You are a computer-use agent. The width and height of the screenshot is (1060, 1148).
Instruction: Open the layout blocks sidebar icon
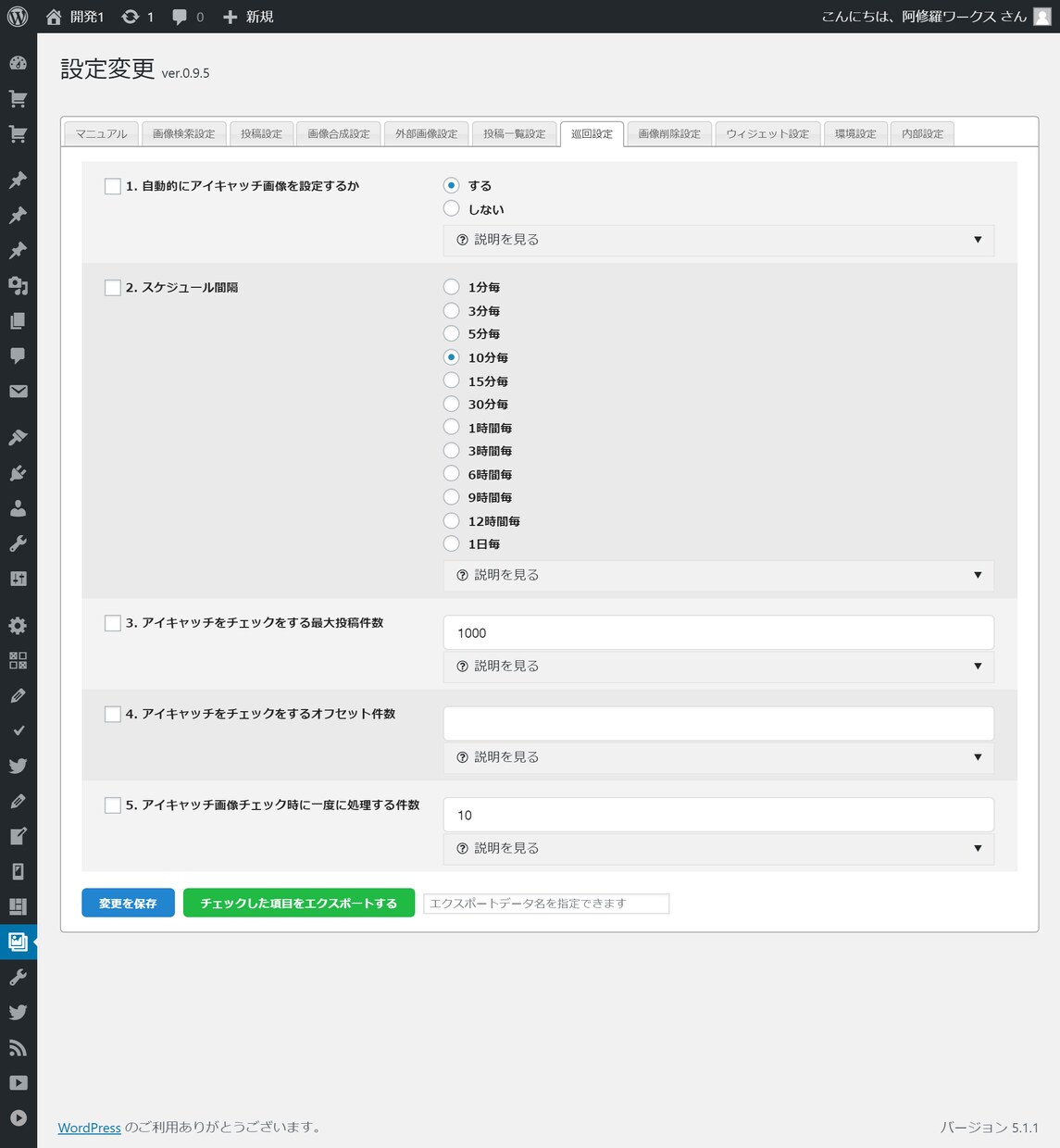coord(18,906)
